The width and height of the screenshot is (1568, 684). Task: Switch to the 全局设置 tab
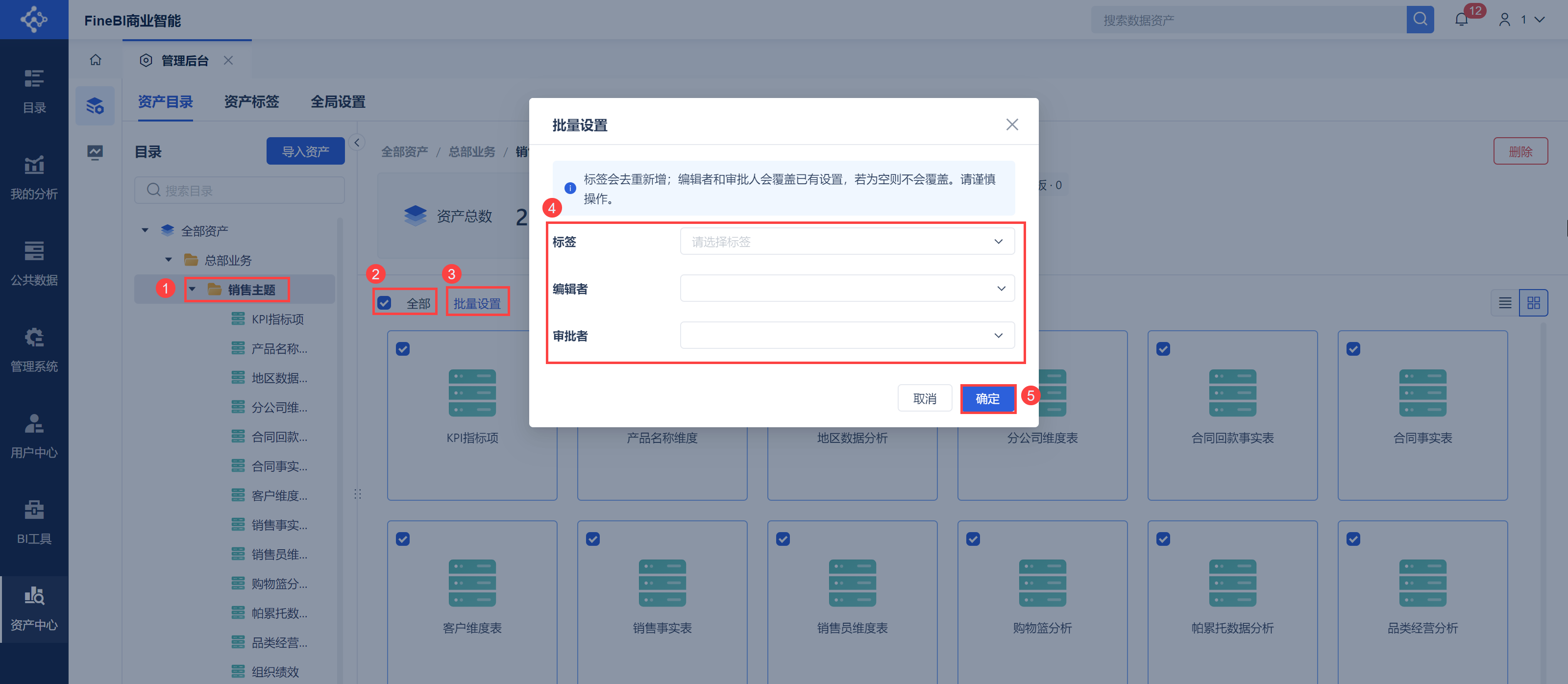coord(338,101)
